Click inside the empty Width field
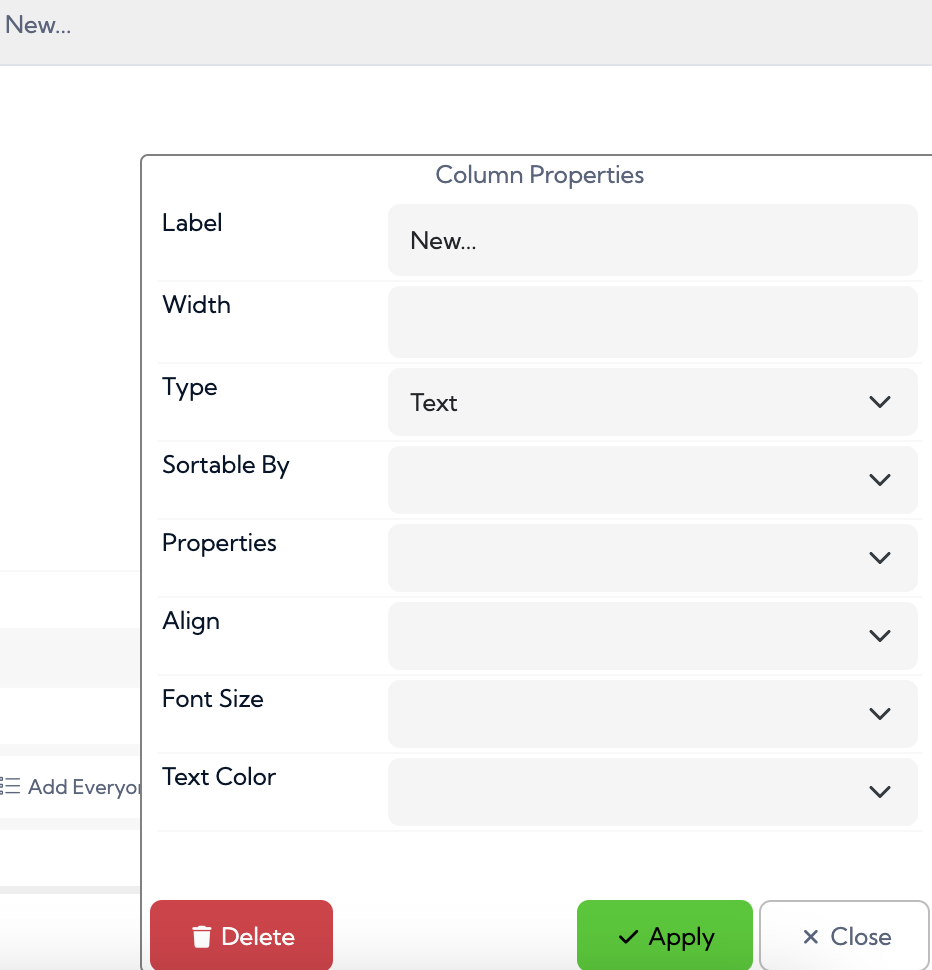This screenshot has width=932, height=970. pos(652,322)
